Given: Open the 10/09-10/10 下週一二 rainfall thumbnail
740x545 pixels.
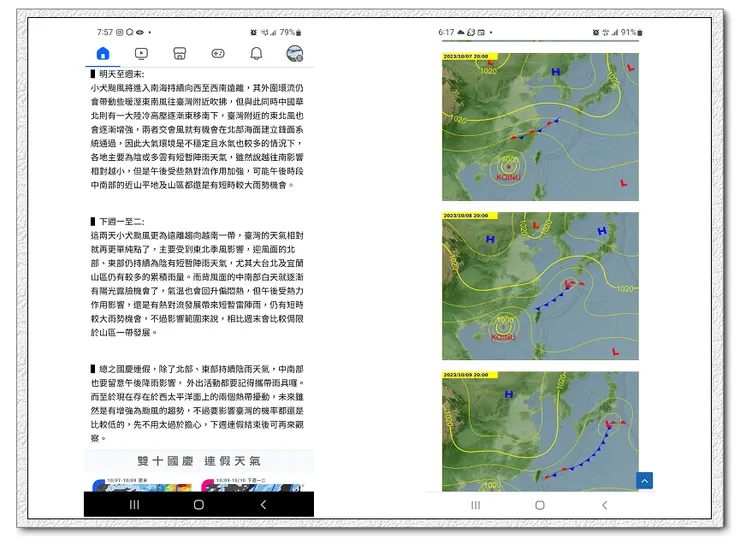Looking at the screenshot, I should pos(252,485).
